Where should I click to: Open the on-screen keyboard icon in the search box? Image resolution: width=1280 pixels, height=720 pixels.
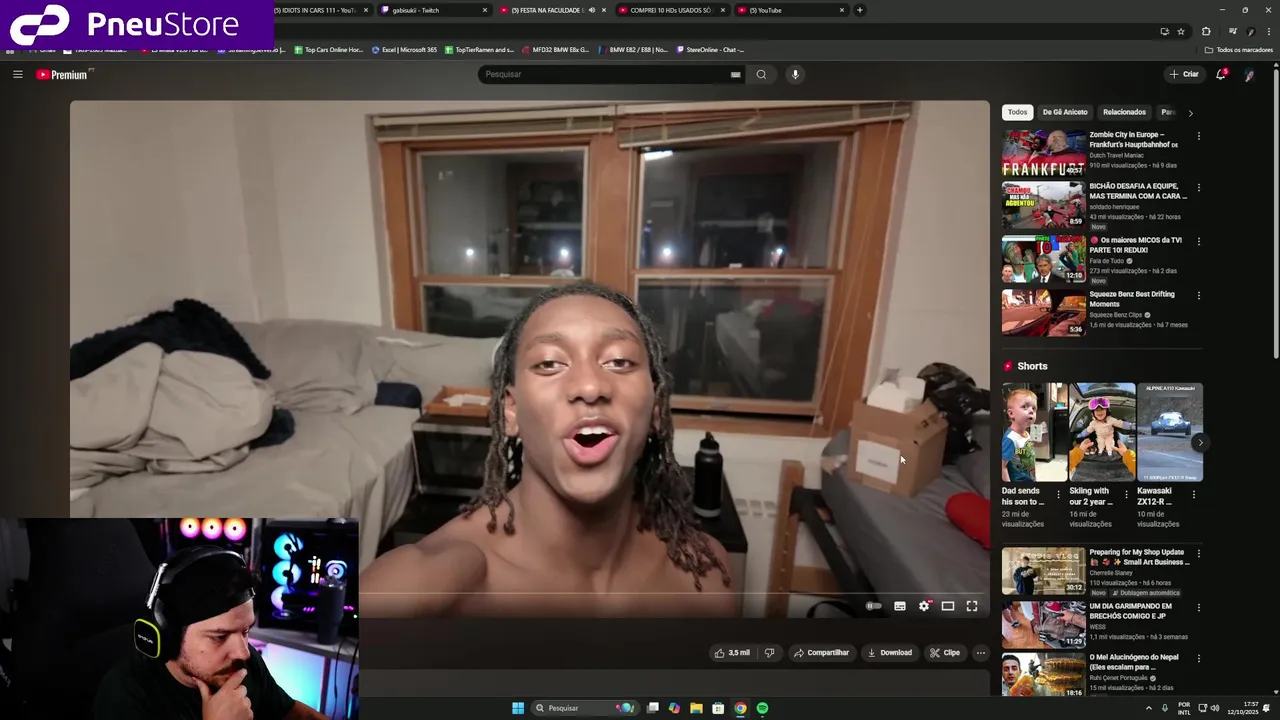point(735,74)
